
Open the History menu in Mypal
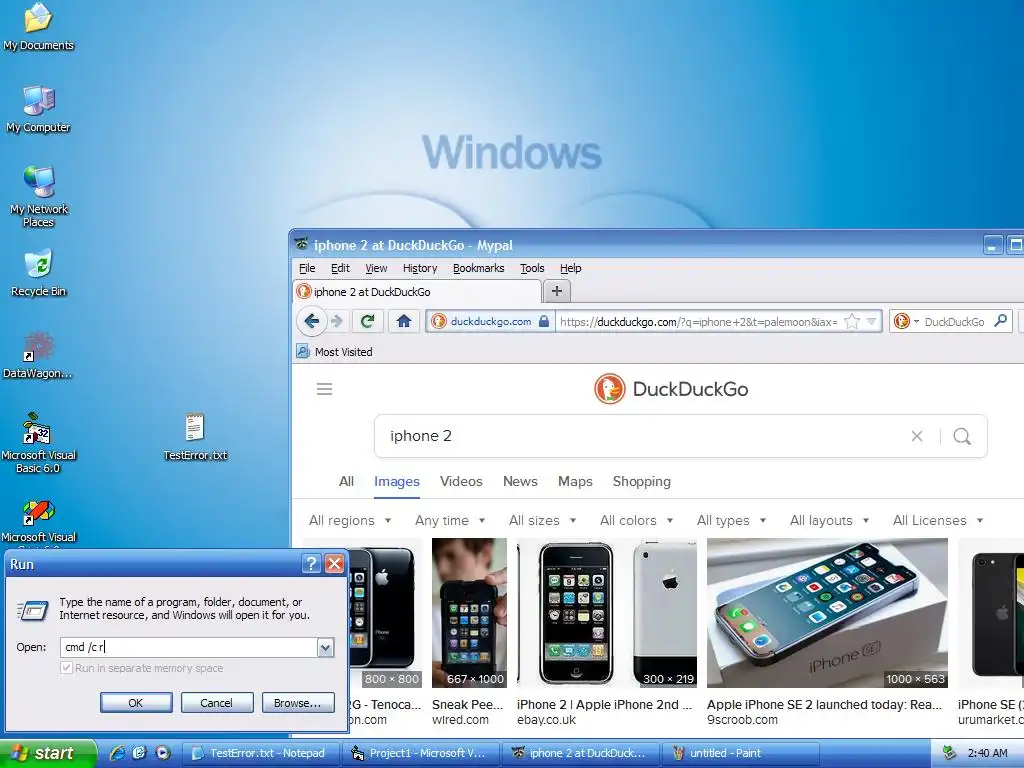point(420,268)
